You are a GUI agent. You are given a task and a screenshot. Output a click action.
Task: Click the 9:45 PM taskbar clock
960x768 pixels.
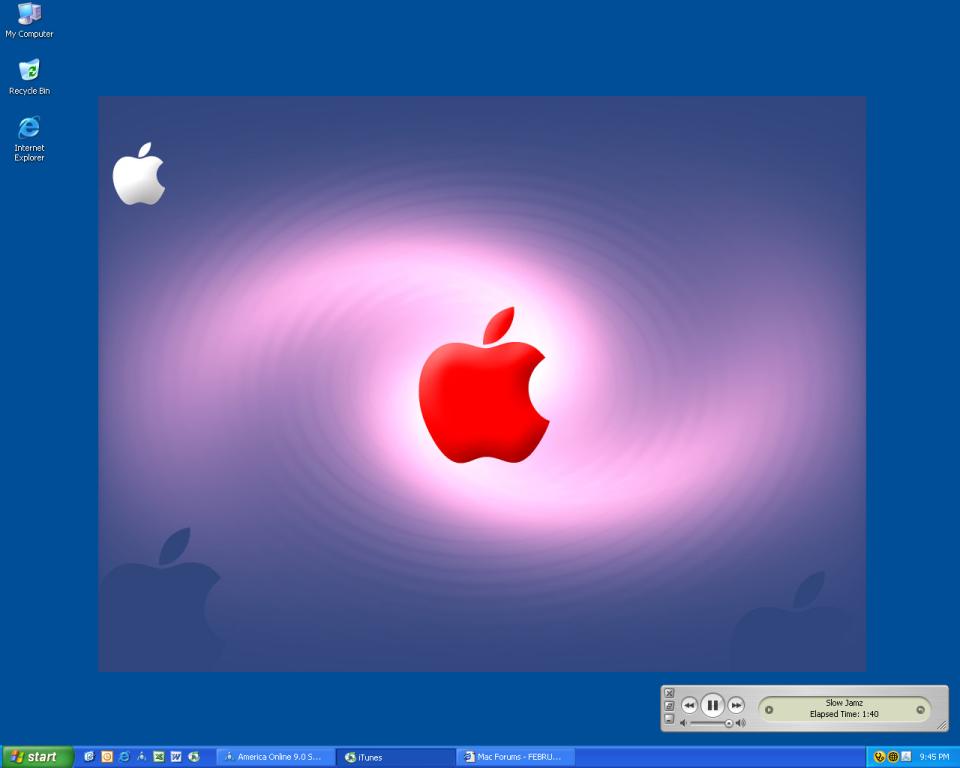click(x=934, y=757)
